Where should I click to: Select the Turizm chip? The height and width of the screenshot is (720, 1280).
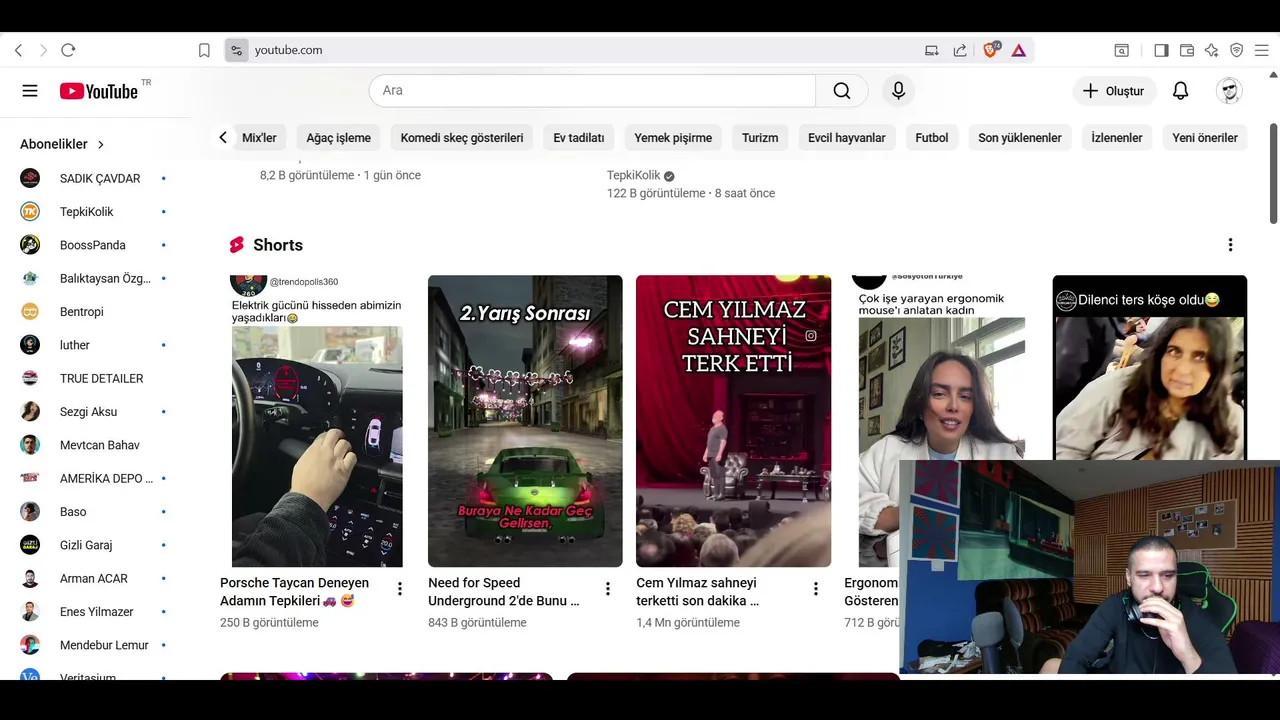pos(760,138)
